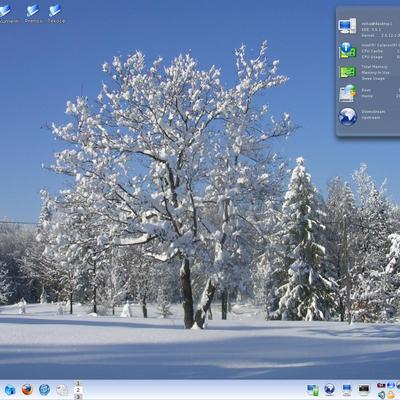Launch Firefox from the panel
Screen dimensions: 400x400
(x=27, y=389)
